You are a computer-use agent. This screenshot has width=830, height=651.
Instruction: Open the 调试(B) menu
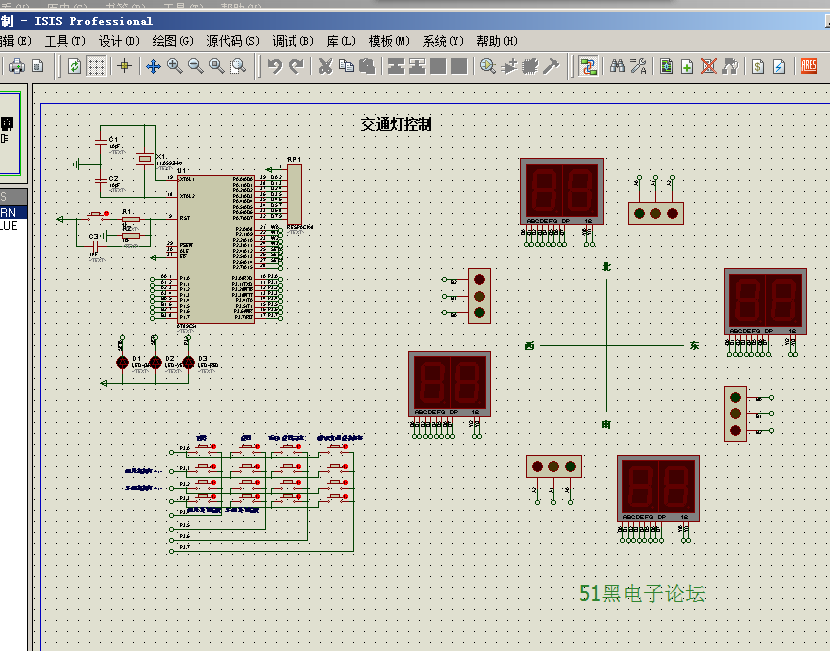click(293, 41)
